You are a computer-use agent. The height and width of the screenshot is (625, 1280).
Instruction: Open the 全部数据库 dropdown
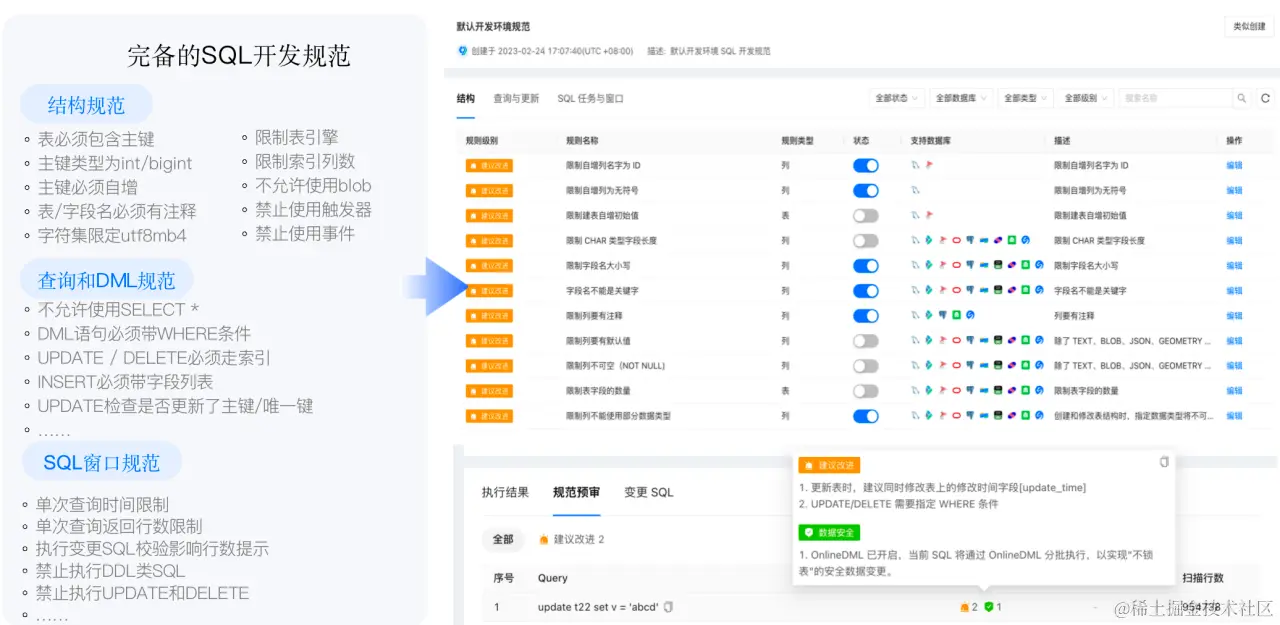point(962,98)
